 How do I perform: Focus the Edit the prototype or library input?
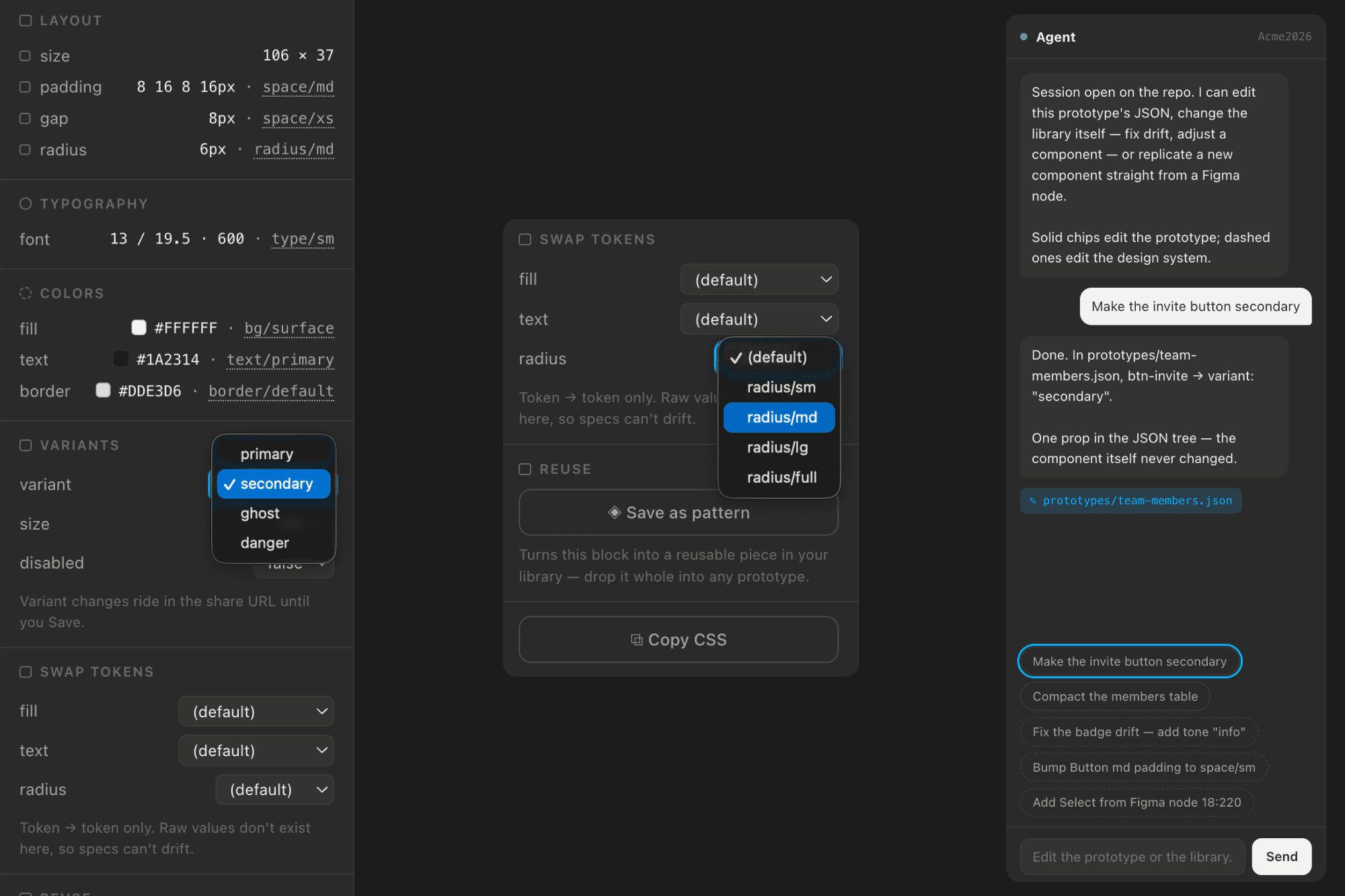coord(1132,856)
